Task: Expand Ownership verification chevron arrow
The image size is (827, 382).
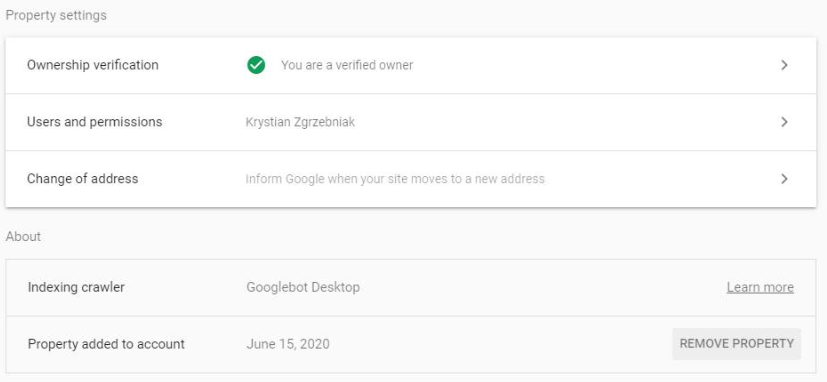Action: point(784,65)
